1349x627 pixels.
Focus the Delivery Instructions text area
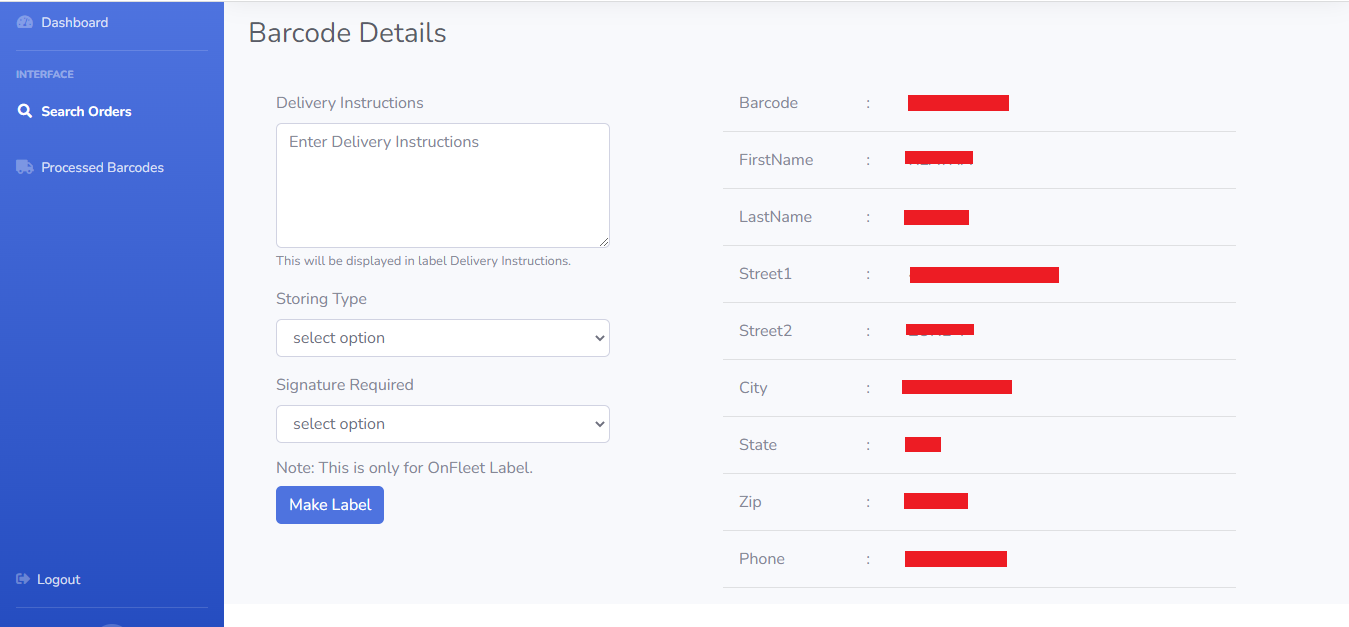click(443, 185)
